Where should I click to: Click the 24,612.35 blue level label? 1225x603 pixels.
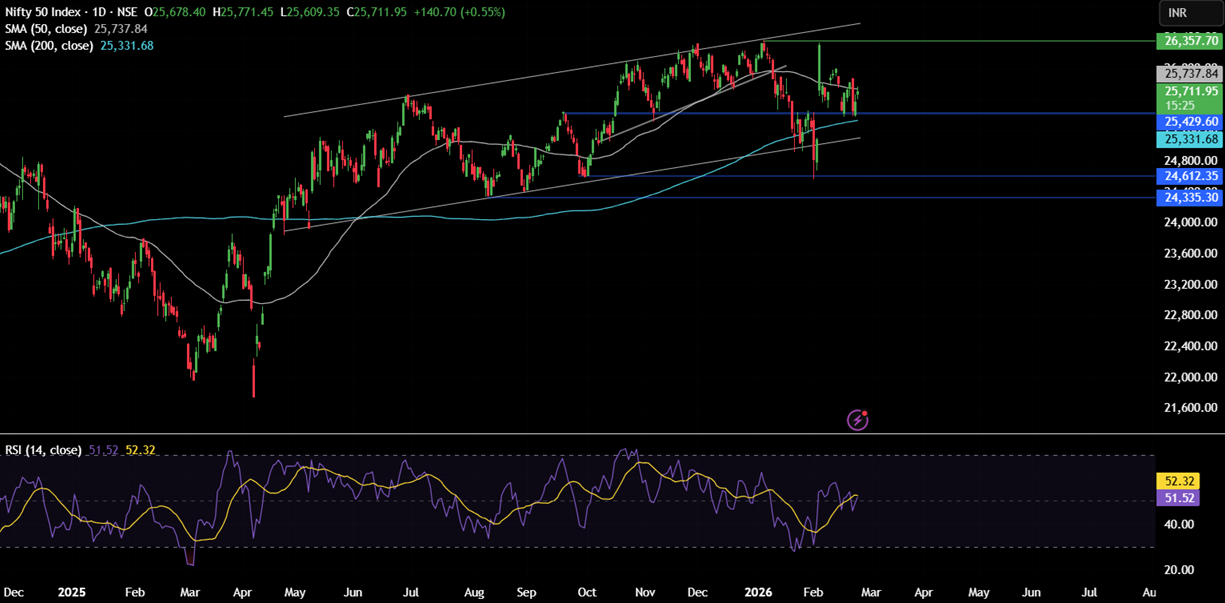click(x=1189, y=176)
